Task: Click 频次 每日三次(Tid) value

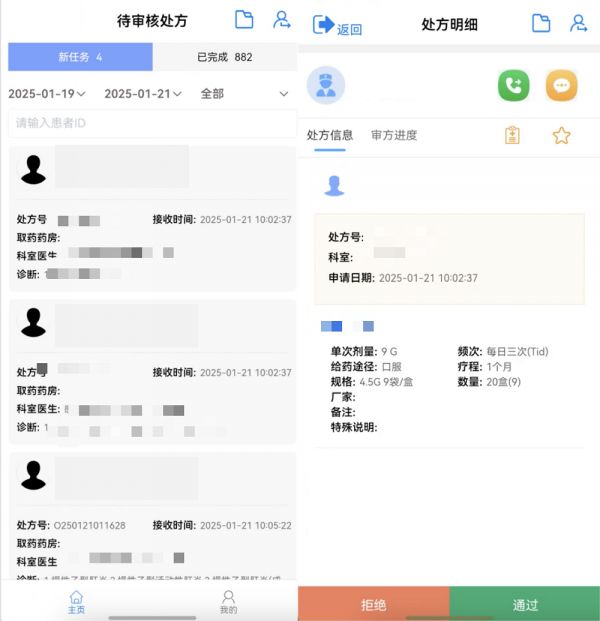Action: tap(517, 351)
